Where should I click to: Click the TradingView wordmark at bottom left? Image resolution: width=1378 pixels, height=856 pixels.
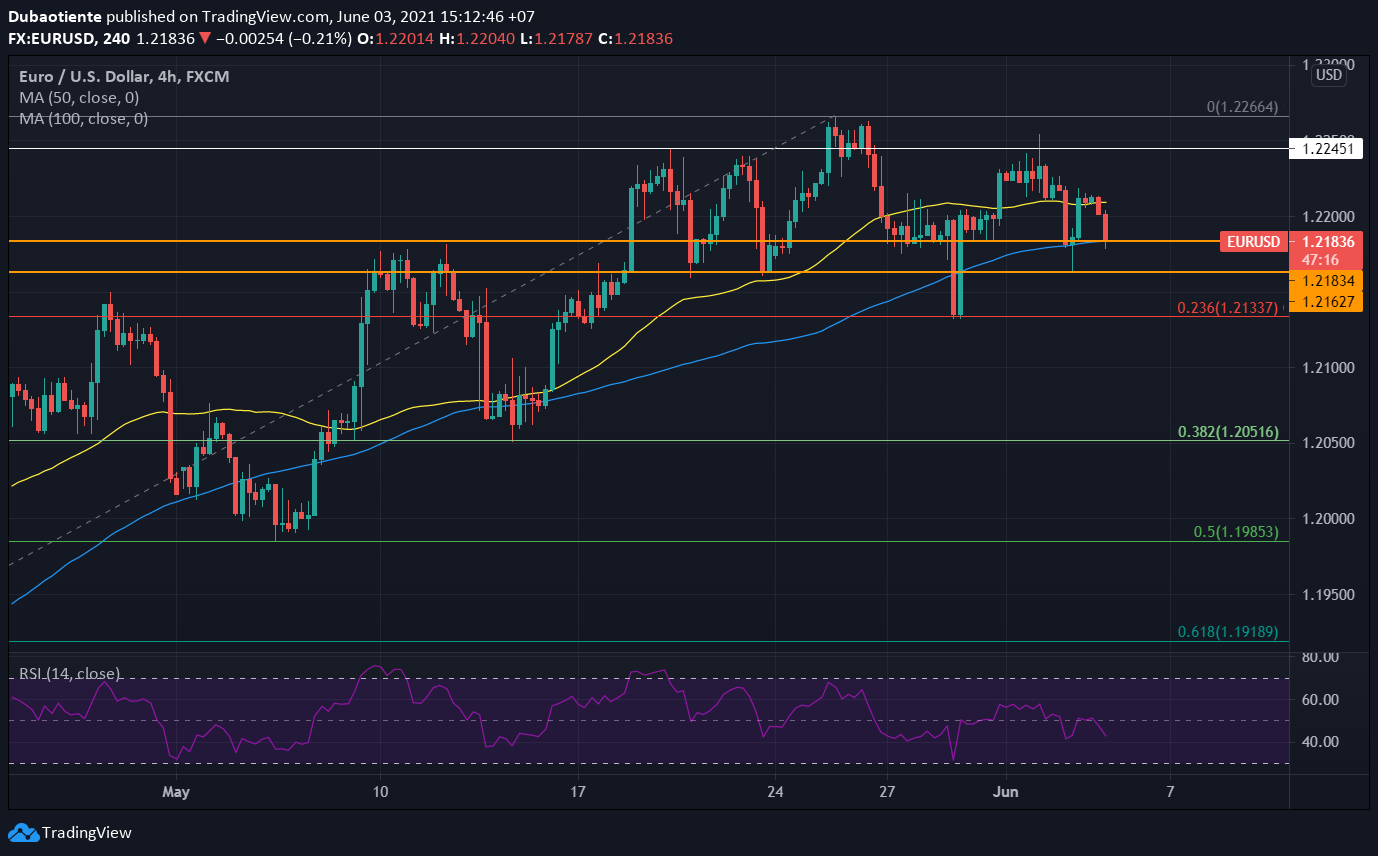87,832
